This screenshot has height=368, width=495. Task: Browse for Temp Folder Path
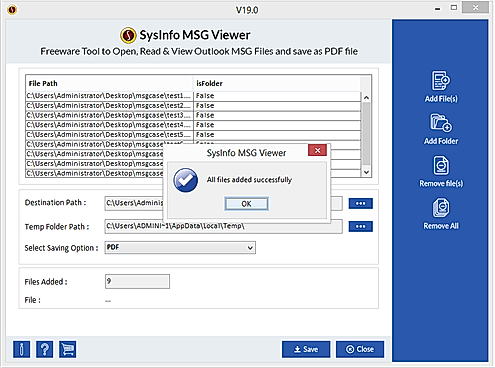[x=360, y=226]
